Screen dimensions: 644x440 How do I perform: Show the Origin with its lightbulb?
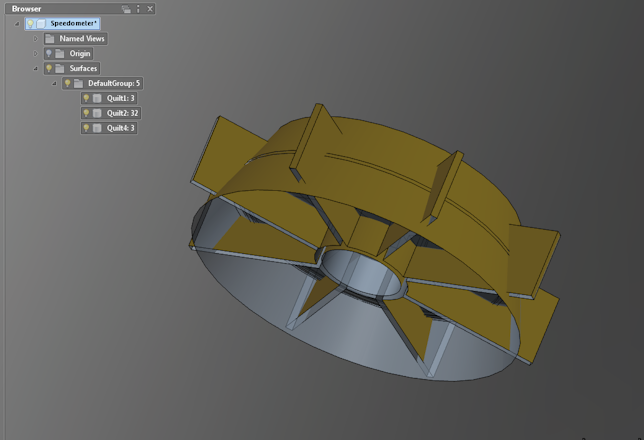point(49,53)
